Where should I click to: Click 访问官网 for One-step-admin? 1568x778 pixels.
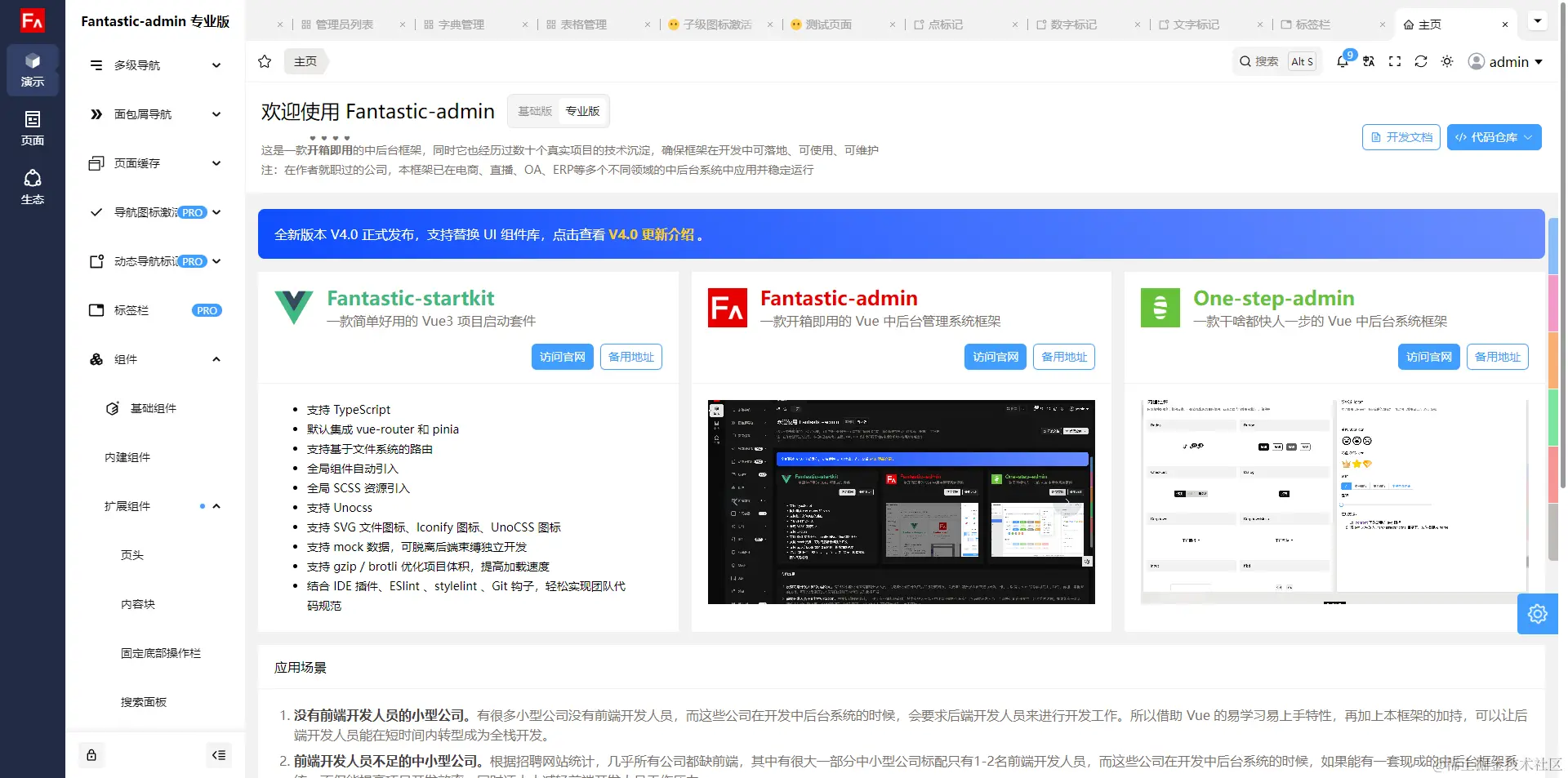1429,357
